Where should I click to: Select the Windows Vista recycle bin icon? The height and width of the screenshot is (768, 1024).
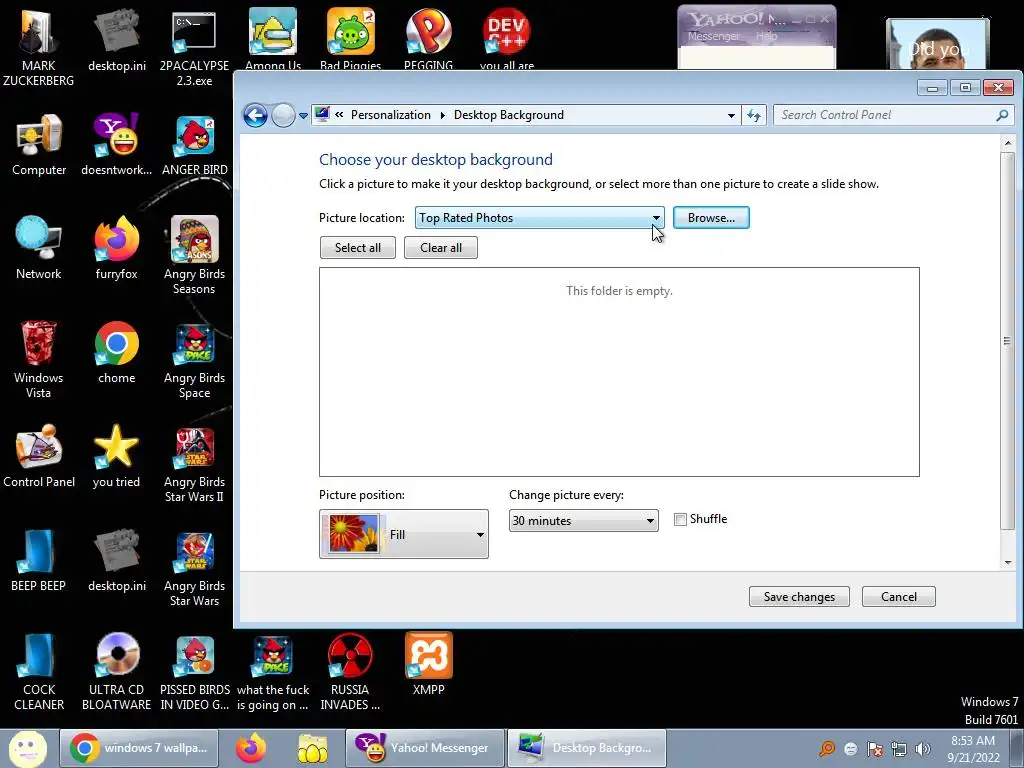39,359
